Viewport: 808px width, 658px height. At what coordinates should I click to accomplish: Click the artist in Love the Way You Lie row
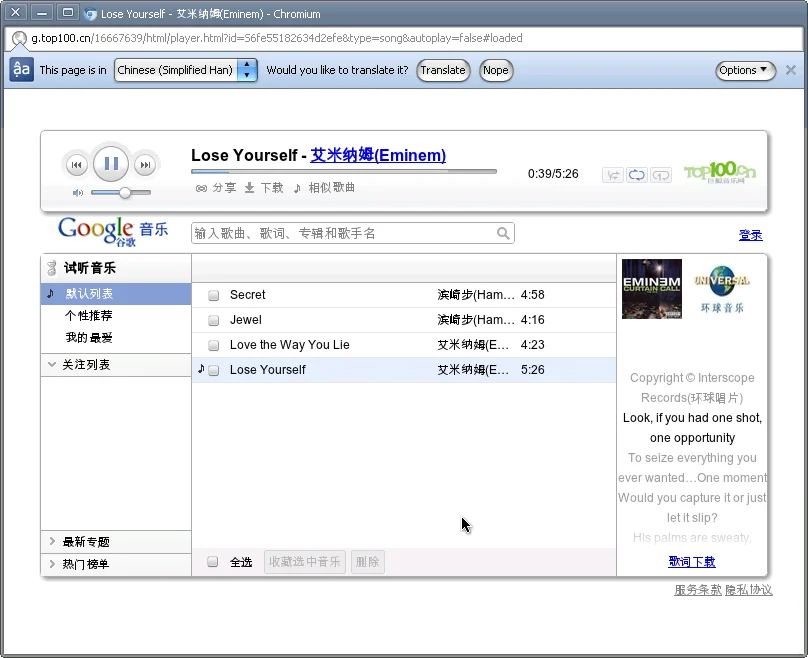(474, 345)
